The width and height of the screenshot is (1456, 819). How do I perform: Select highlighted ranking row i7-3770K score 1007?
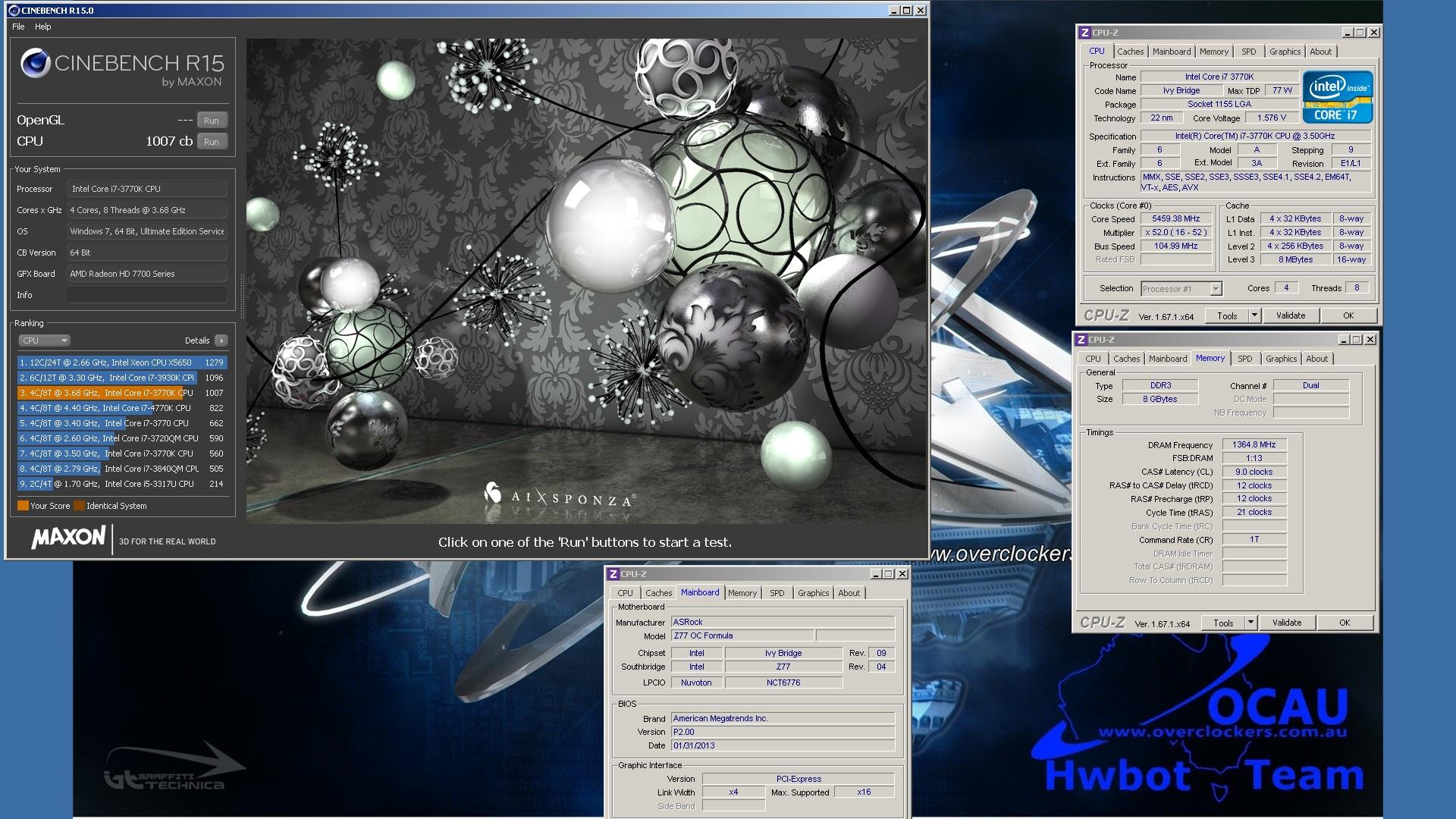122,393
